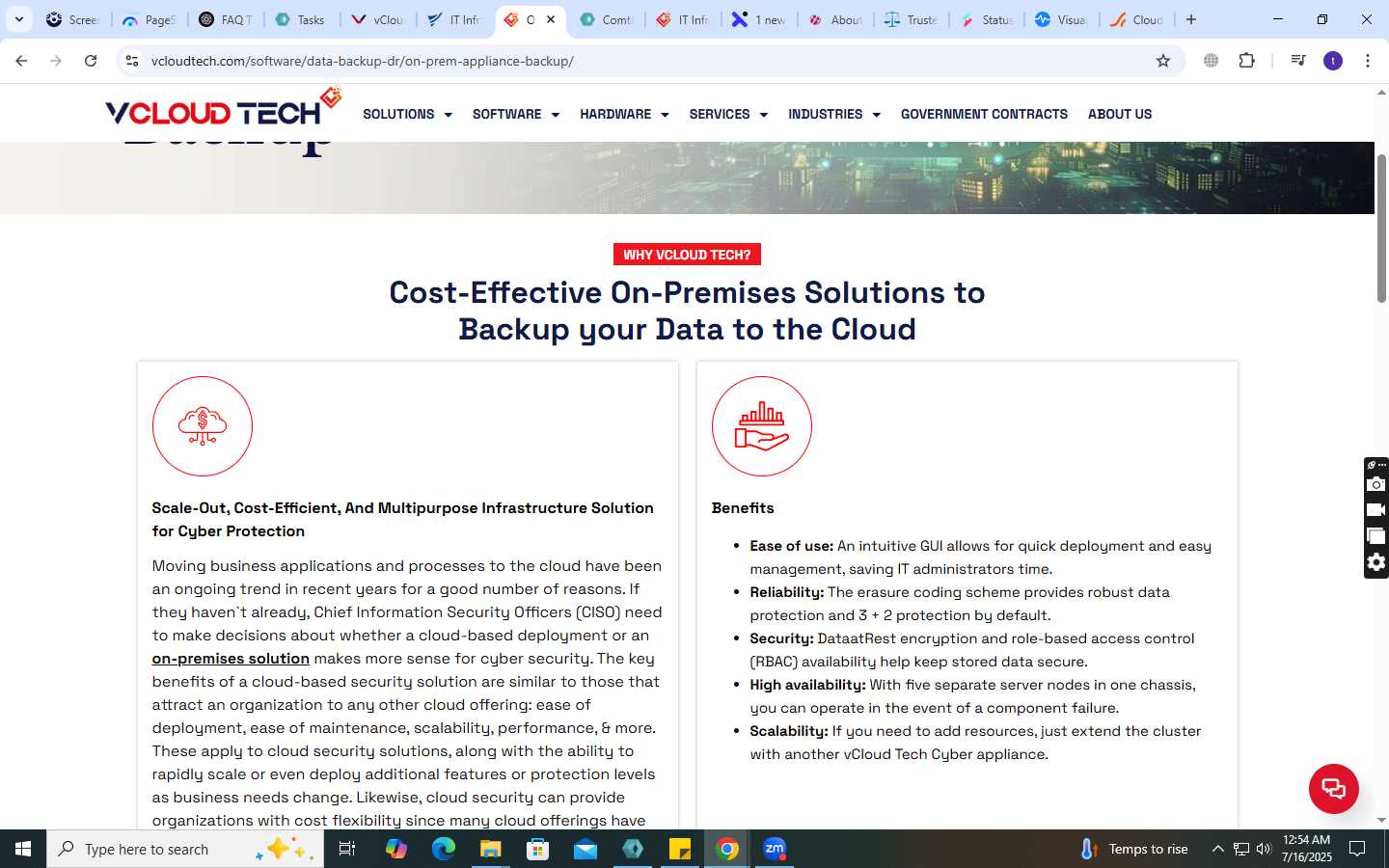This screenshot has height=868, width=1389.
Task: Open the Mail app in taskbar
Action: pyautogui.click(x=586, y=849)
